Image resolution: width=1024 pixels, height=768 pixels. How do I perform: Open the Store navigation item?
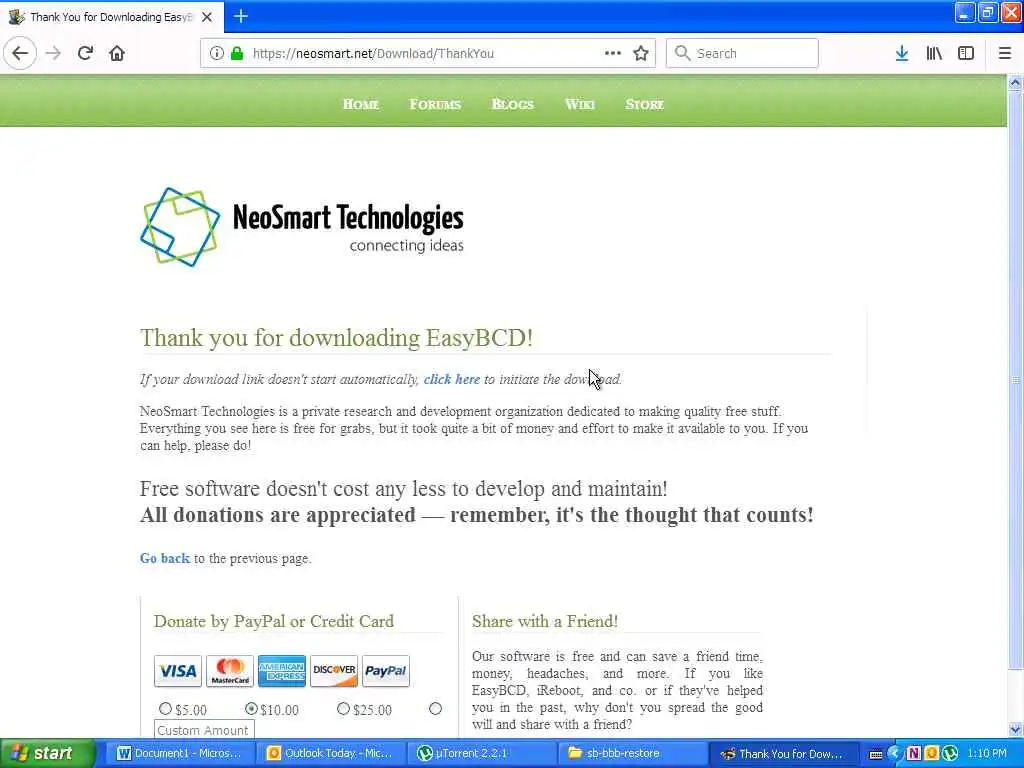pyautogui.click(x=645, y=104)
